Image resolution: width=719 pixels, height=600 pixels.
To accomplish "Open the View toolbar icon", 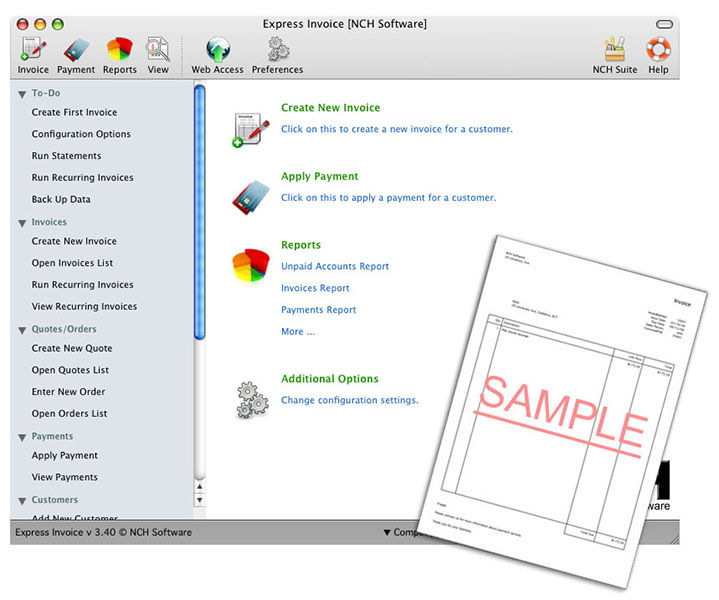I will 158,50.
